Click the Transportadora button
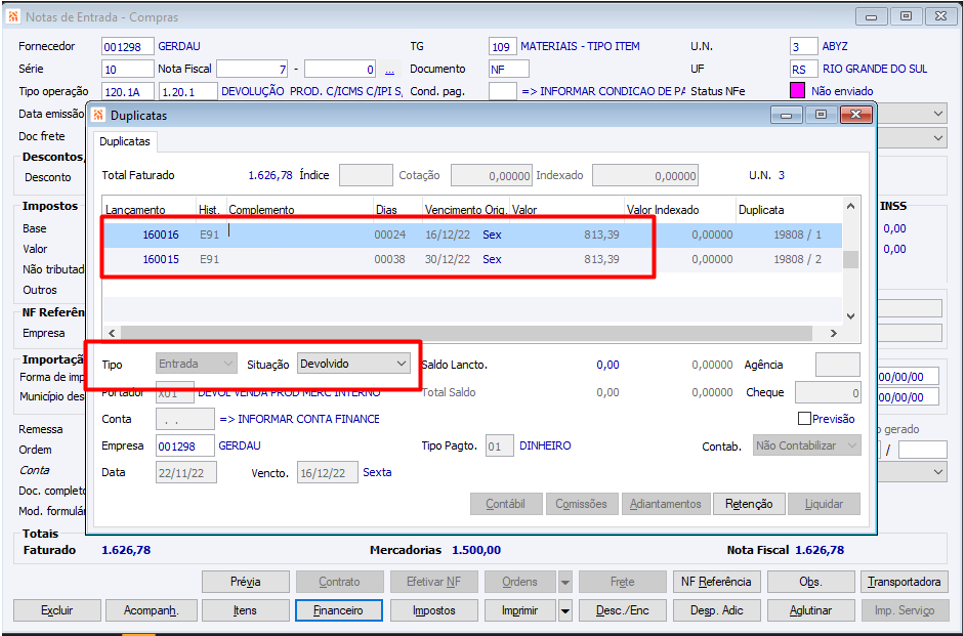The width and height of the screenshot is (963, 636). 904,582
